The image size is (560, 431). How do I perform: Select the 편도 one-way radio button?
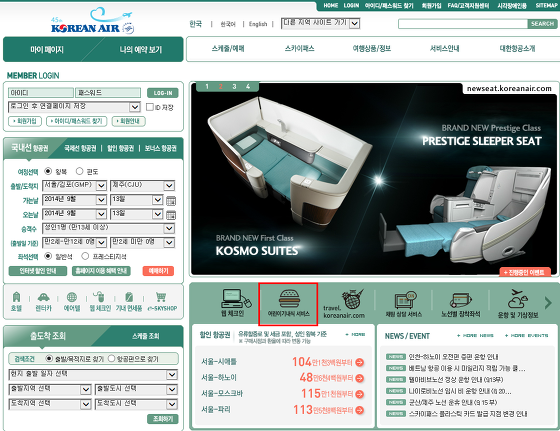(x=79, y=171)
